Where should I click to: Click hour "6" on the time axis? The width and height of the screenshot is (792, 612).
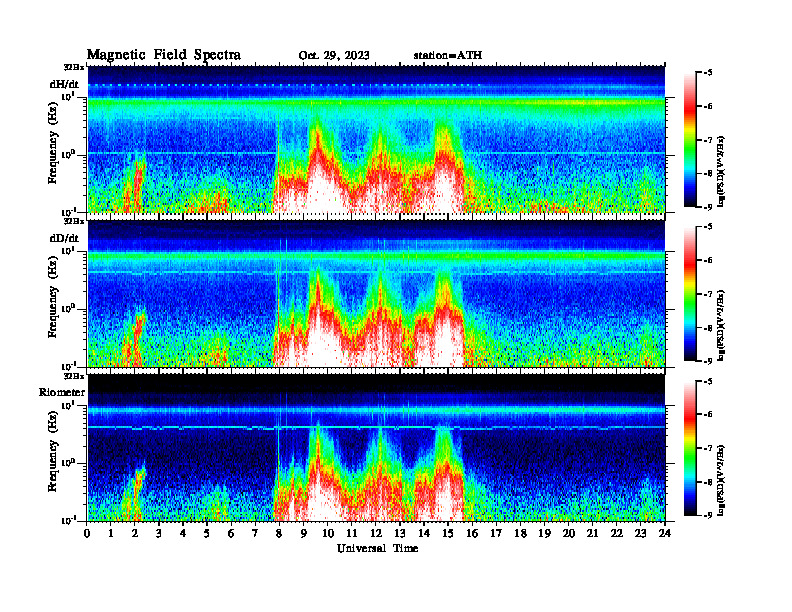(231, 533)
